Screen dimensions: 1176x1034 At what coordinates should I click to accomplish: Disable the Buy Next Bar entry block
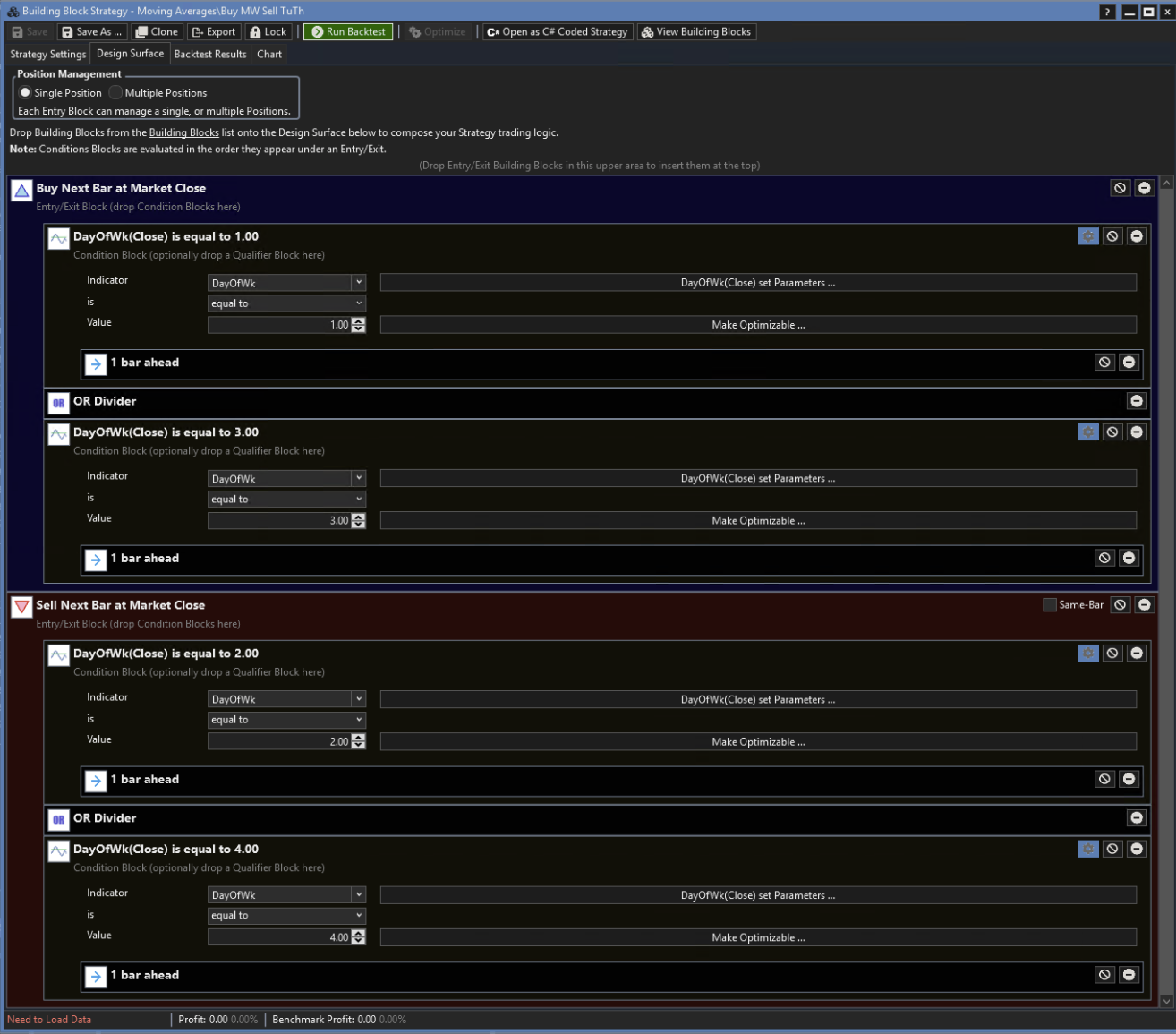tap(1120, 188)
